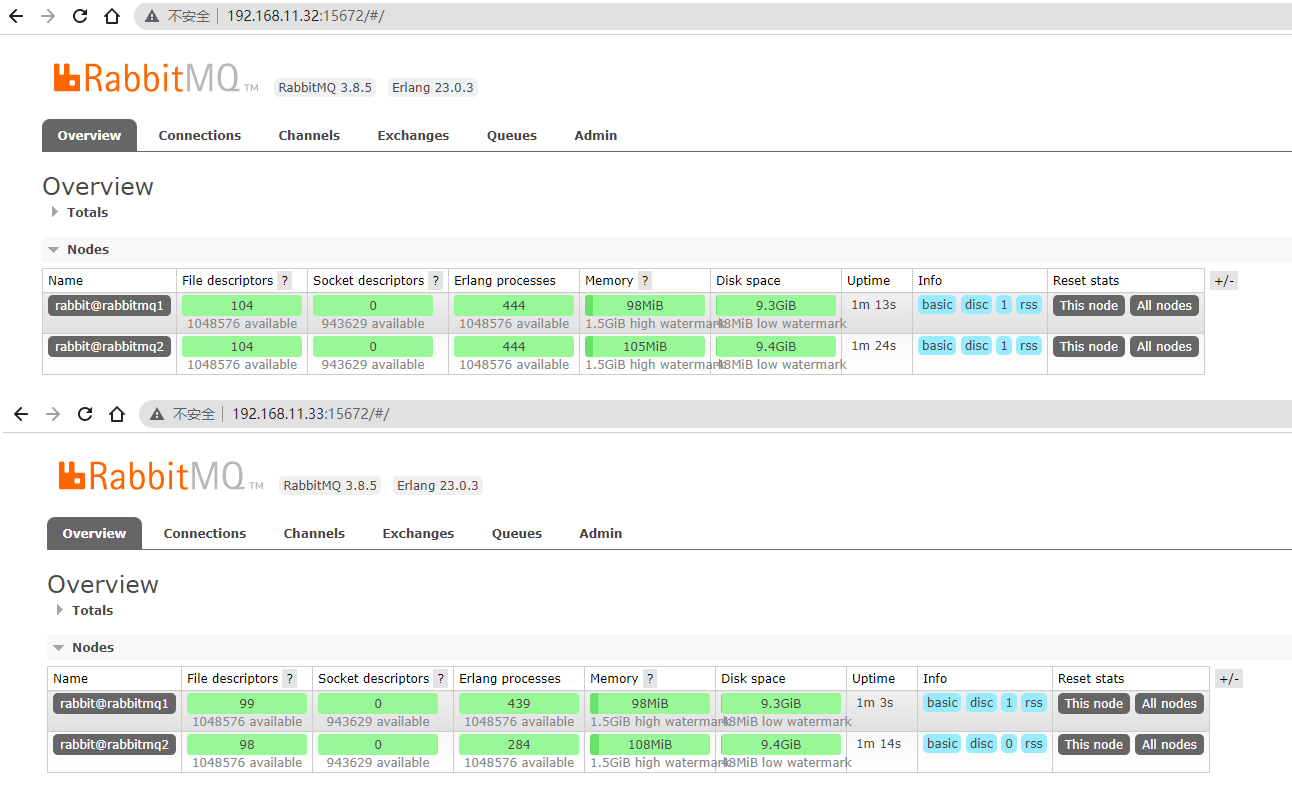Image resolution: width=1292 pixels, height=787 pixels.
Task: Open Memory help in the bottom Nodes table
Action: coord(650,679)
